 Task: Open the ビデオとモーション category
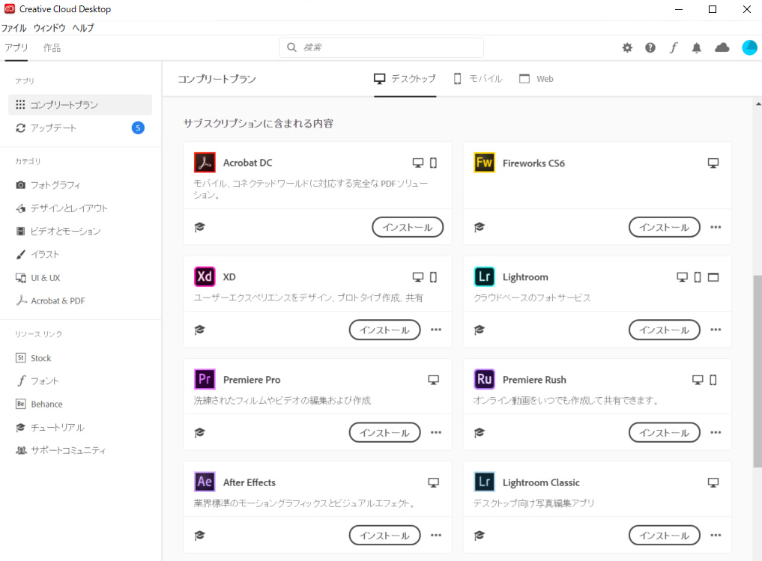[x=58, y=231]
